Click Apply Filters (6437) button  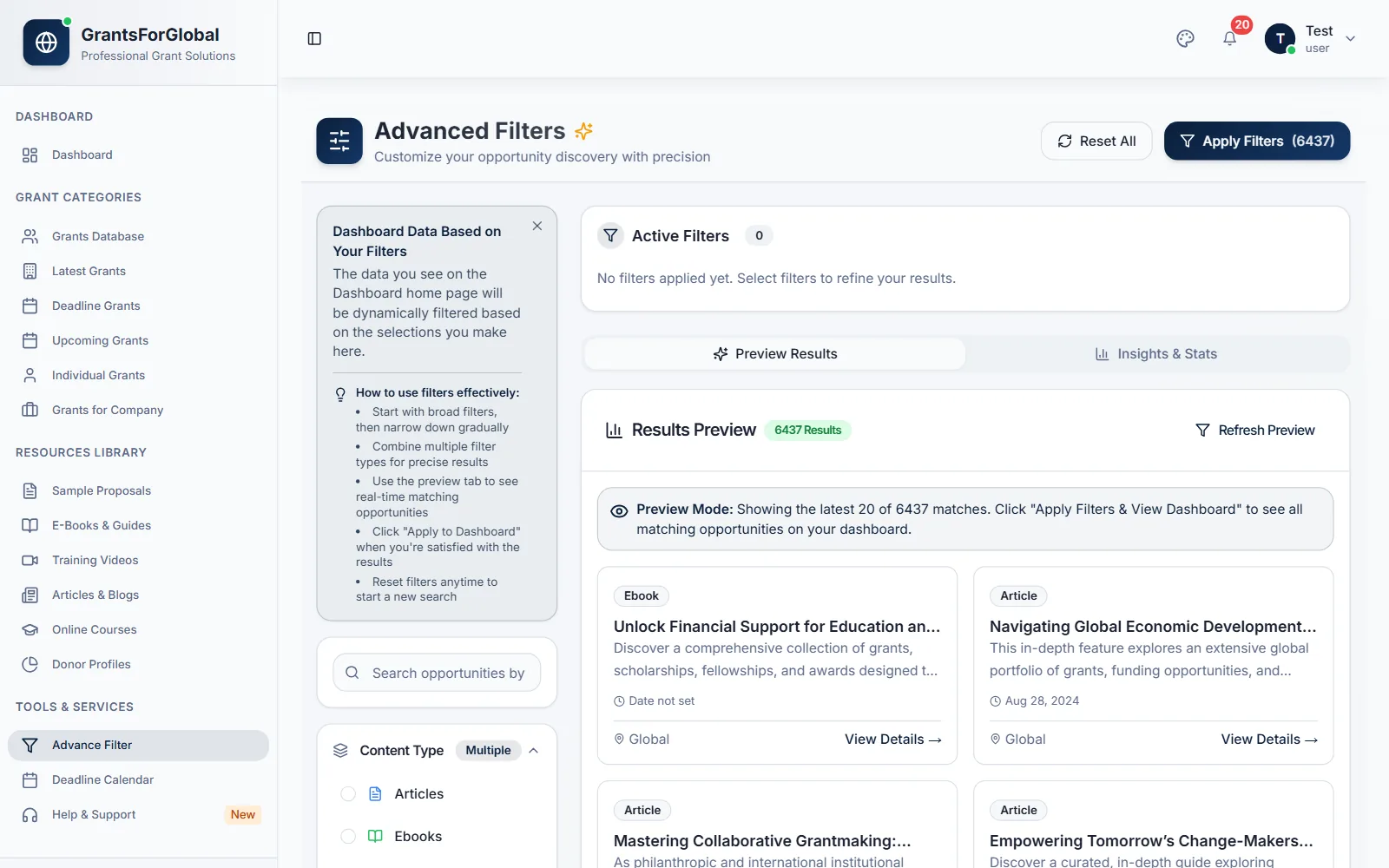tap(1257, 141)
